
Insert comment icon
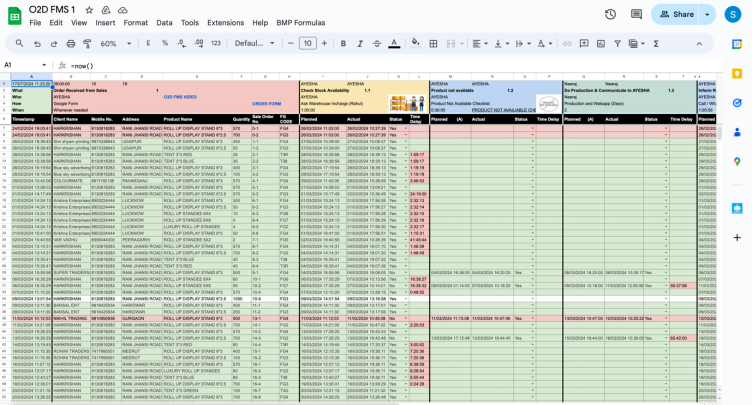(584, 44)
